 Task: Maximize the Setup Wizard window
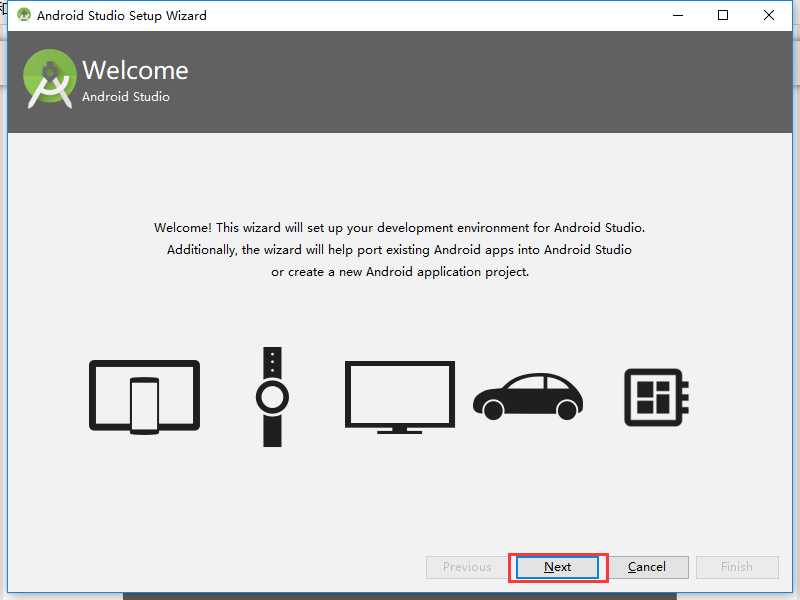click(x=723, y=15)
